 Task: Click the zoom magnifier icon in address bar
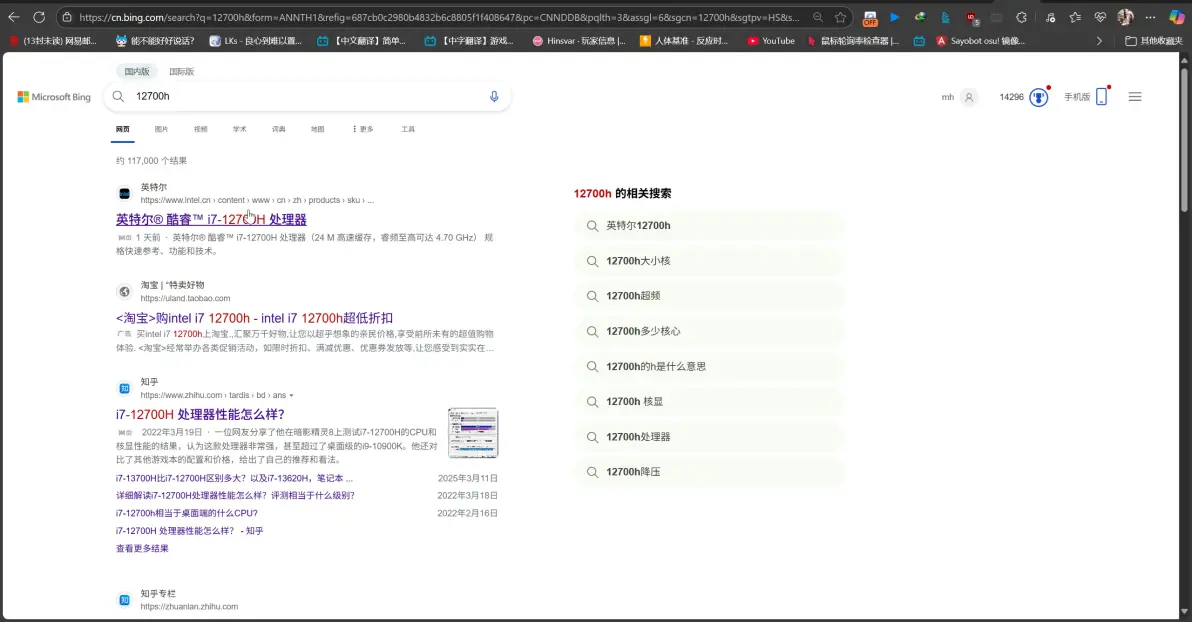pyautogui.click(x=817, y=17)
